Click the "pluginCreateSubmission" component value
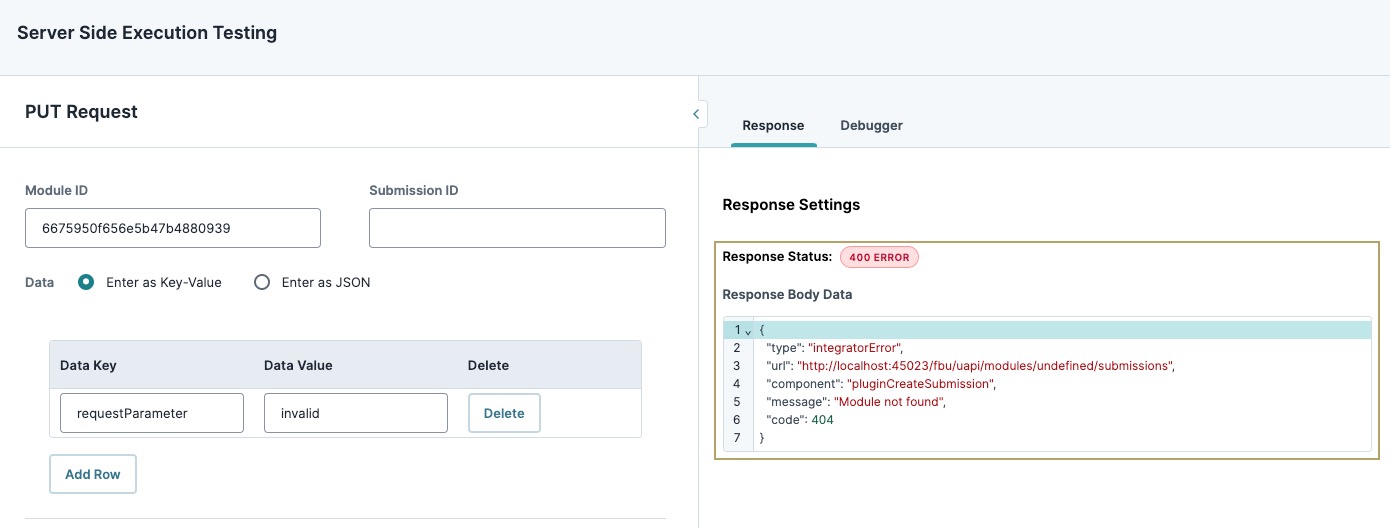The height and width of the screenshot is (528, 1390). click(x=920, y=384)
